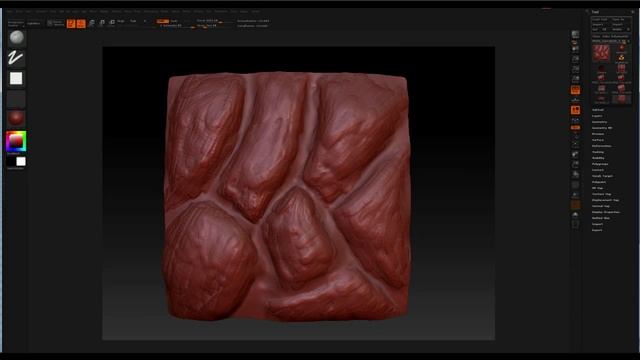Image resolution: width=640 pixels, height=360 pixels.
Task: Expand the Masking subpalette
Action: (598, 152)
